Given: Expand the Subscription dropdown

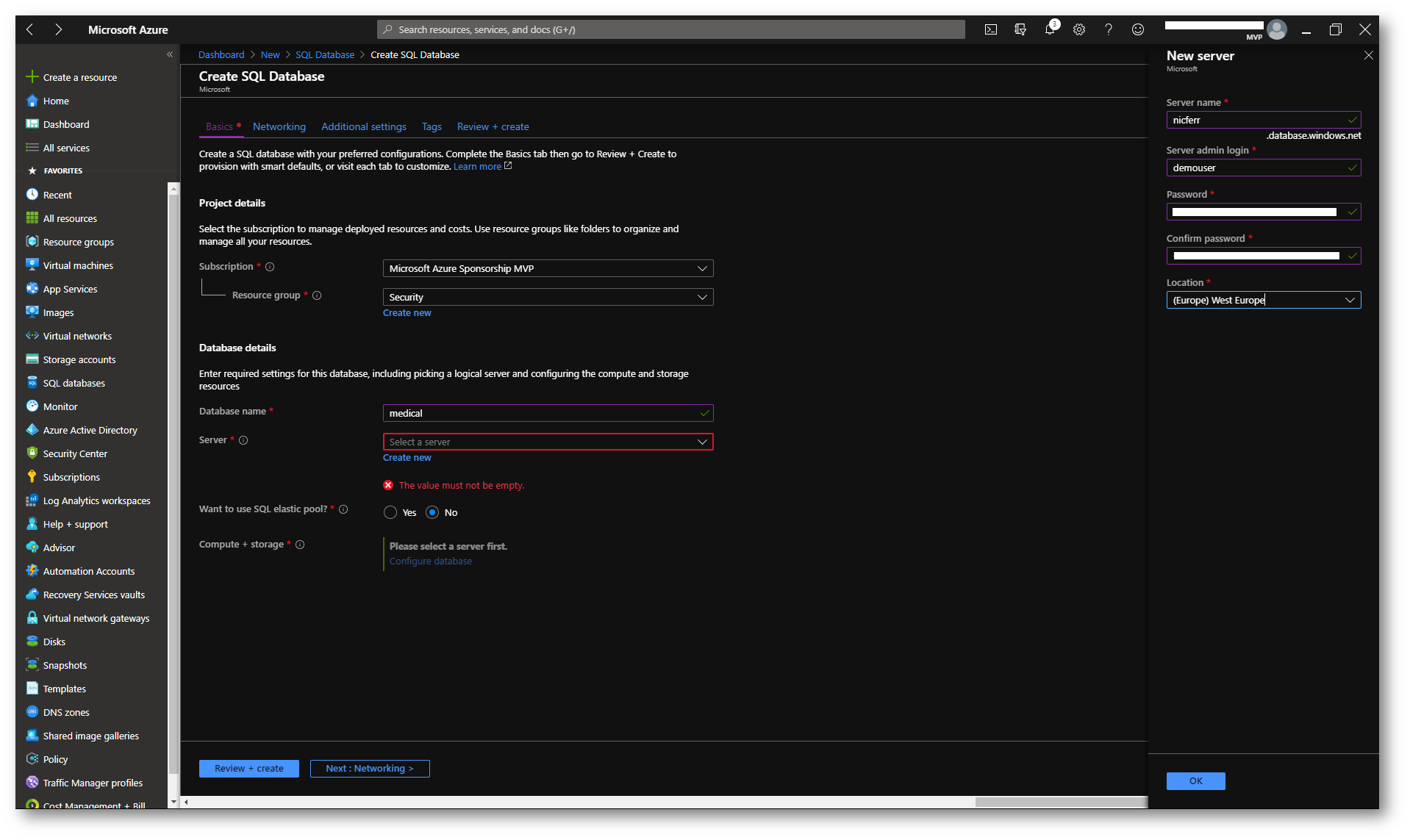Looking at the screenshot, I should click(548, 268).
